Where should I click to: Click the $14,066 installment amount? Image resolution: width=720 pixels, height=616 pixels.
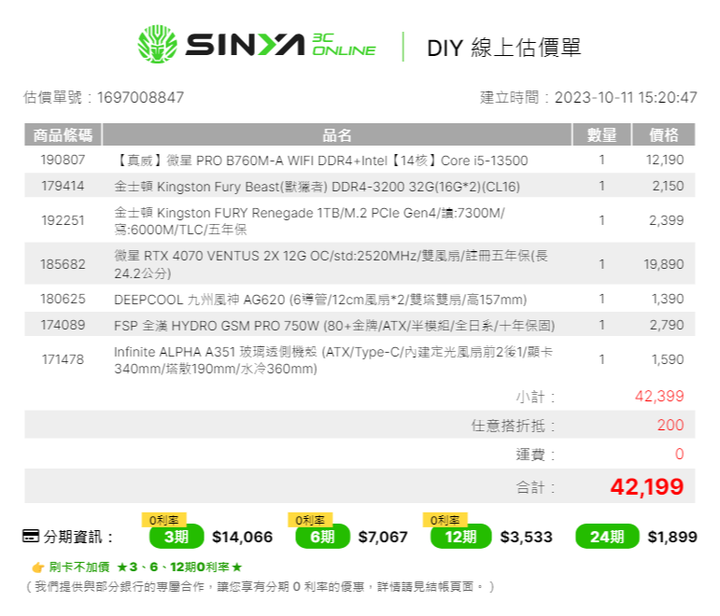coord(242,537)
